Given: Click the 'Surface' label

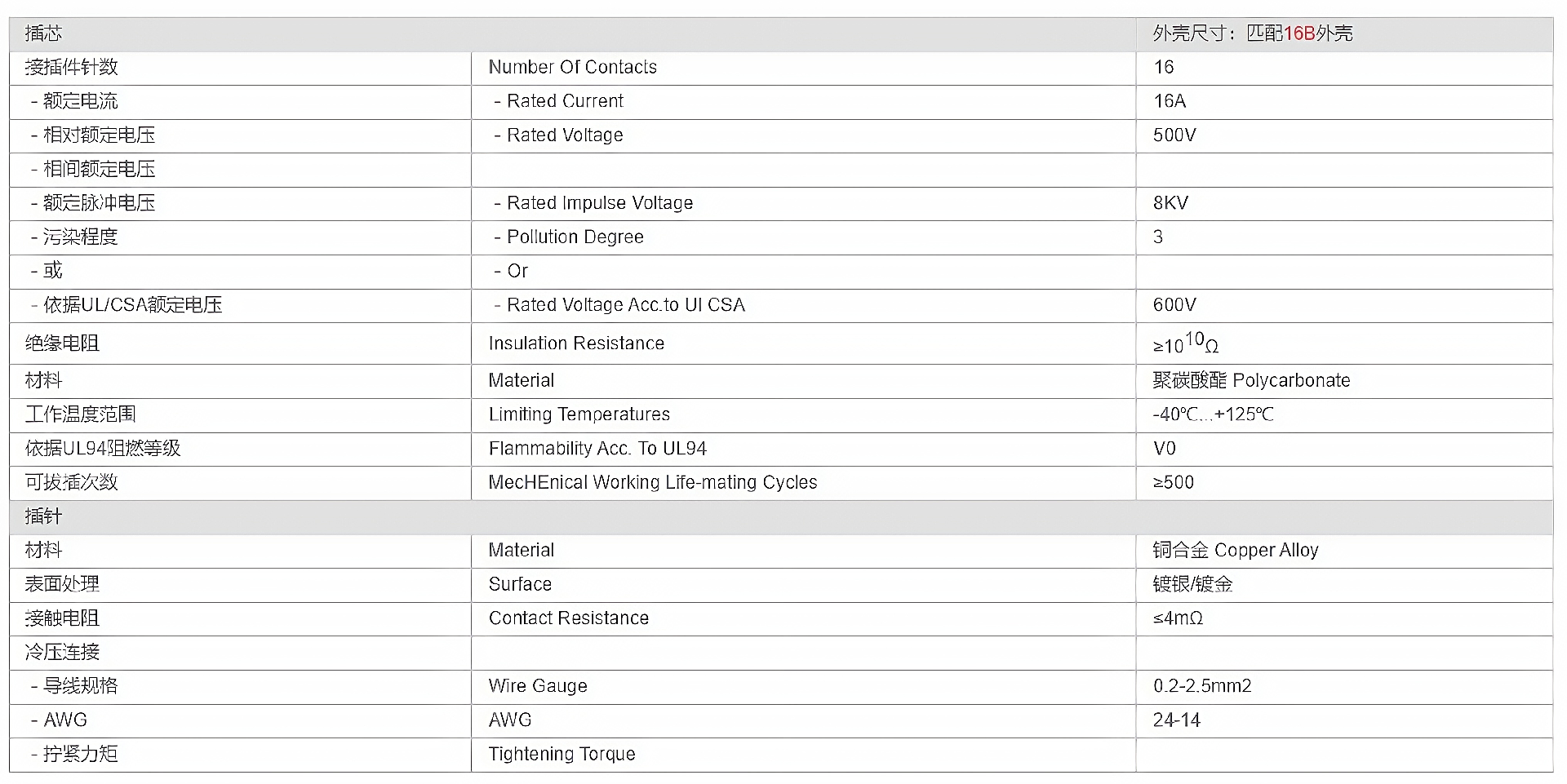Looking at the screenshot, I should 520,584.
